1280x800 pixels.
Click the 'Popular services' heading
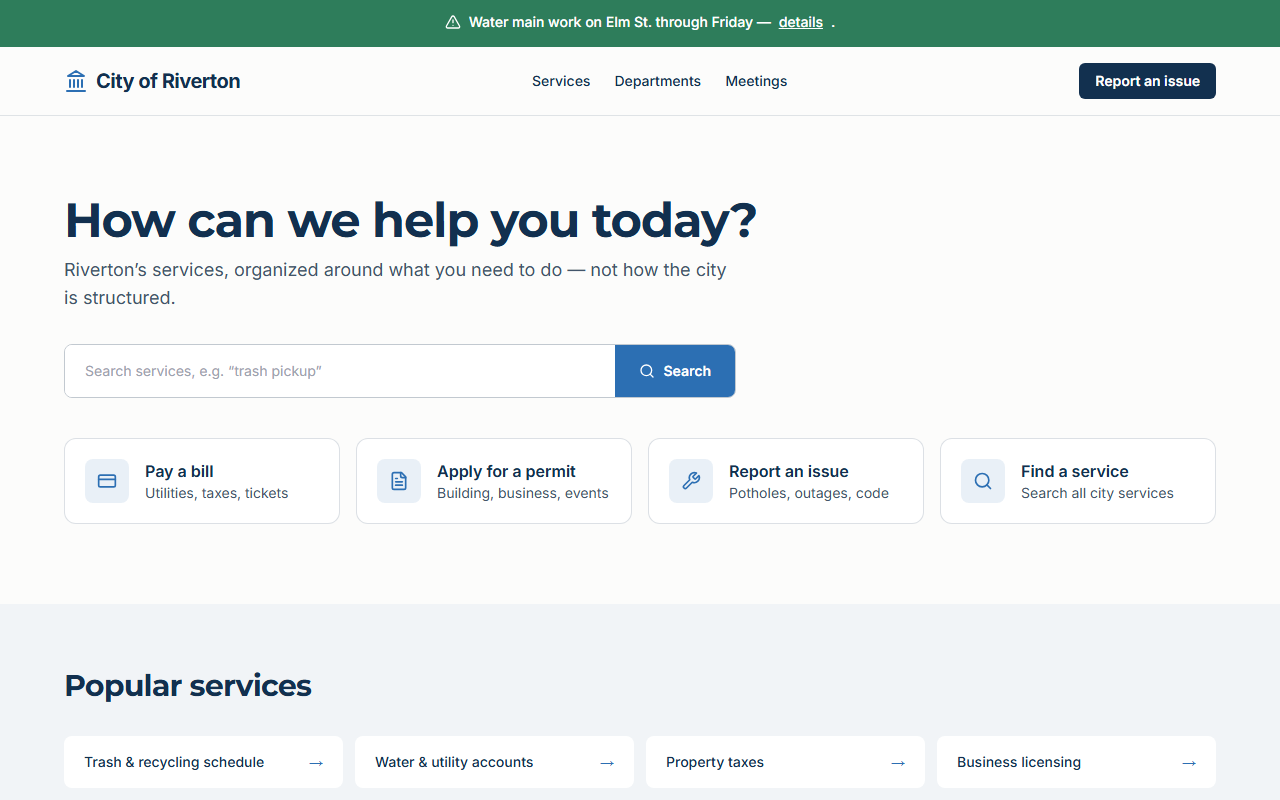tap(188, 686)
